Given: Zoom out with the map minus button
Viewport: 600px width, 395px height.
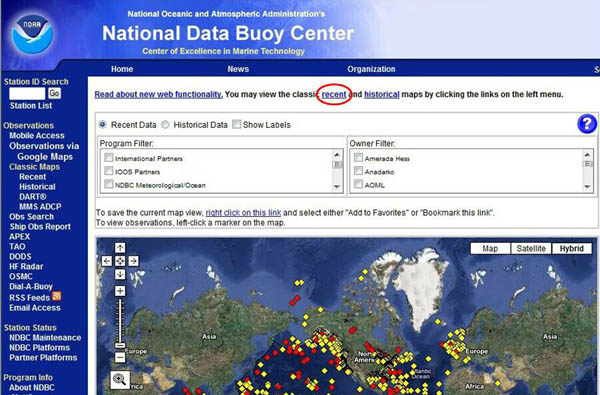Looking at the screenshot, I should [120, 357].
